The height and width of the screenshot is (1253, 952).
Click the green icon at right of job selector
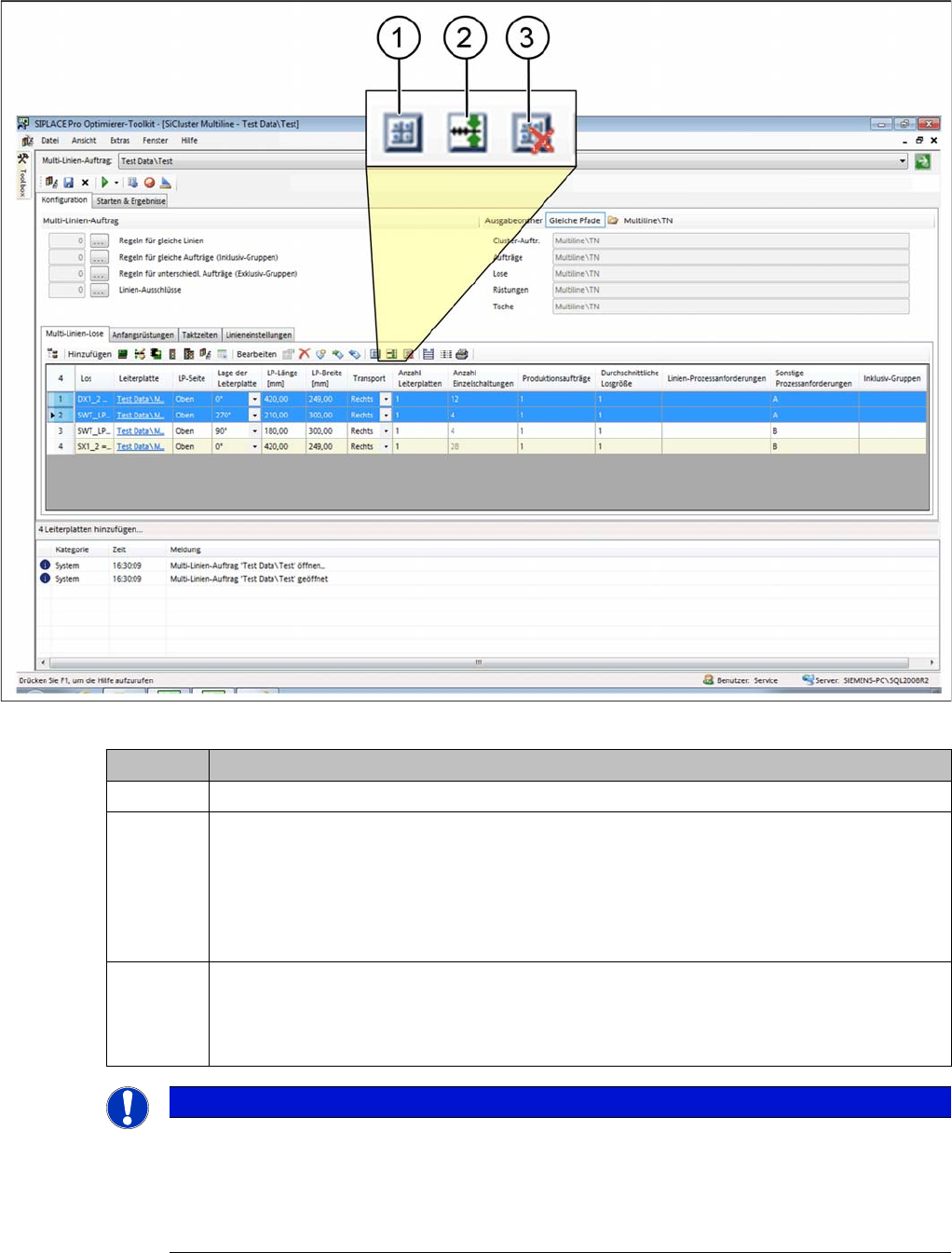coord(922,161)
